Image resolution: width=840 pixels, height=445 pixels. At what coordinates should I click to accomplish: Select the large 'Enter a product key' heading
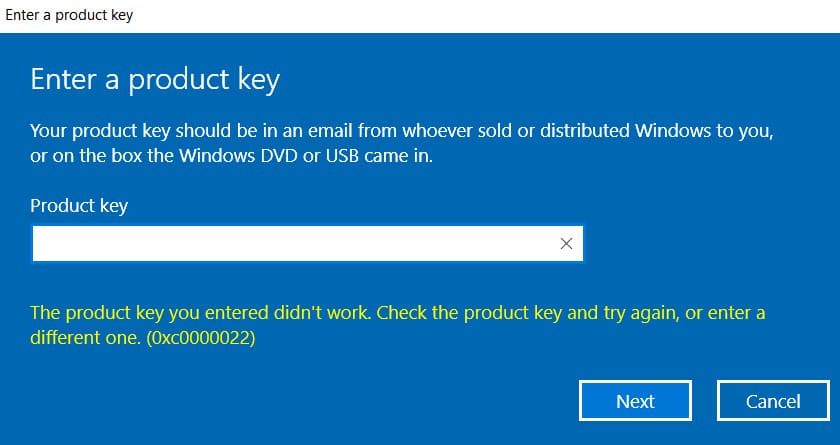(x=155, y=80)
